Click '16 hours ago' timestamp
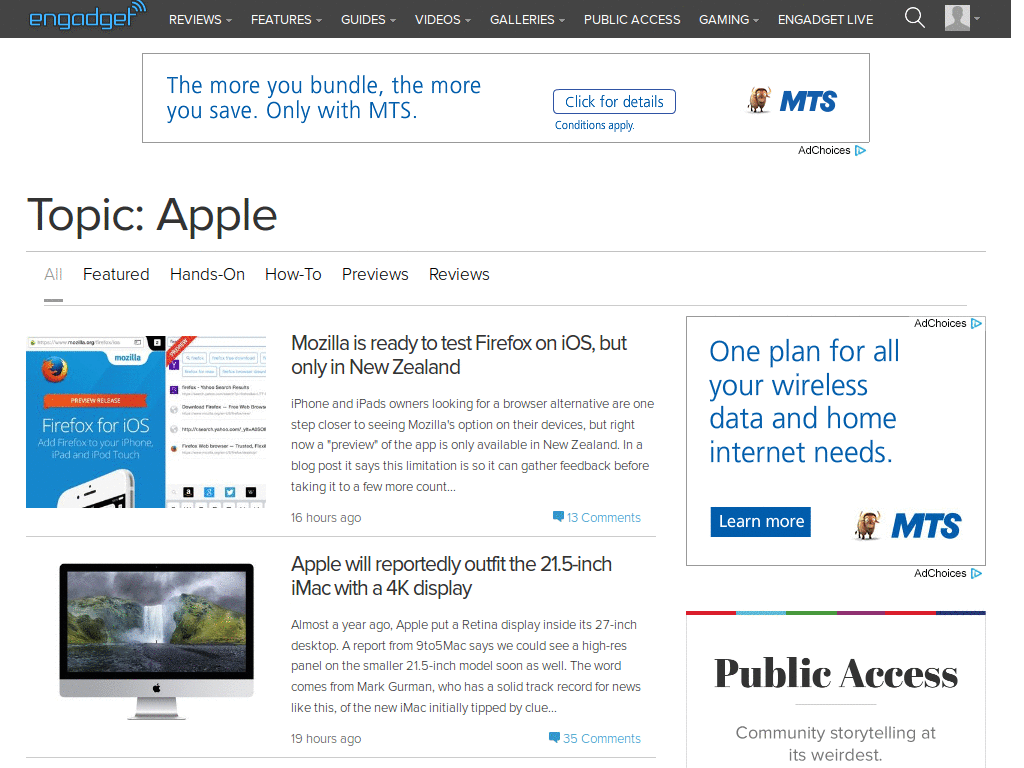Screen dimensions: 1024x768 326,518
